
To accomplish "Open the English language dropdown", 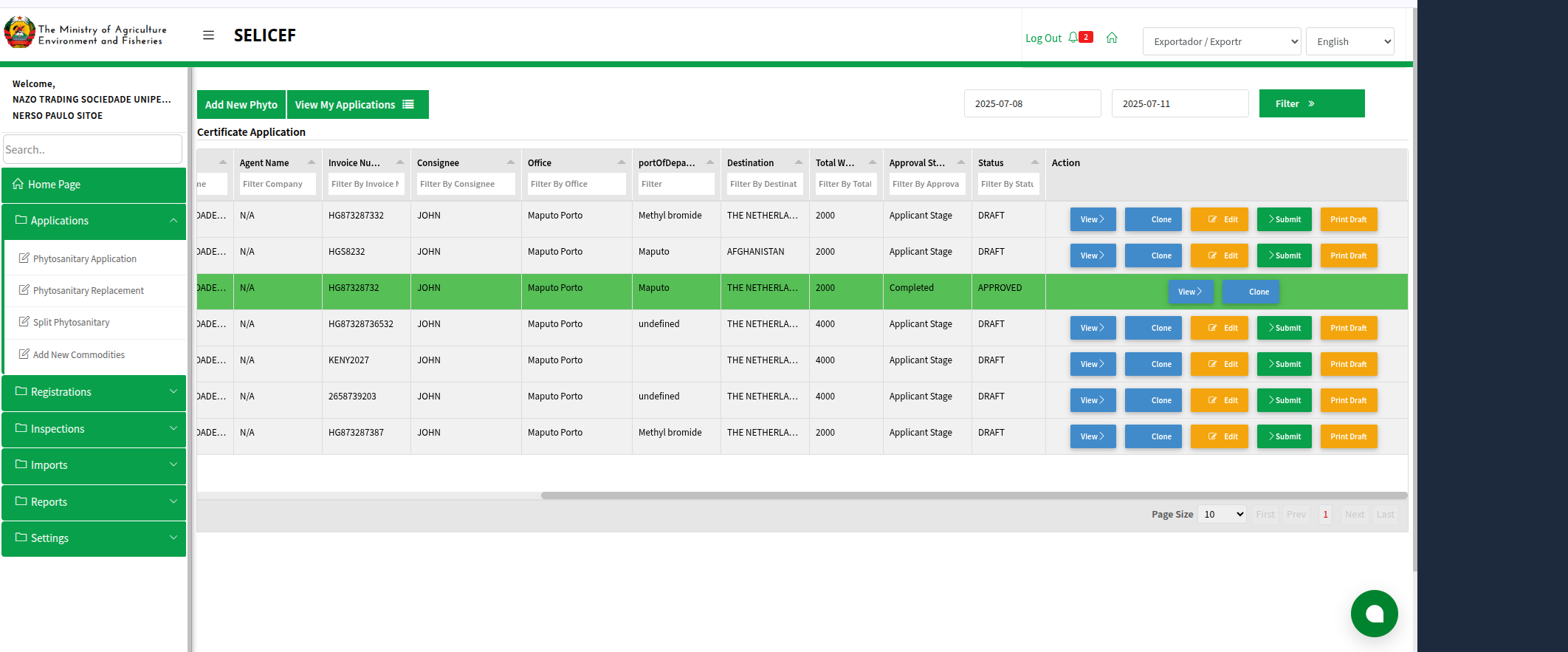I will pyautogui.click(x=1349, y=41).
